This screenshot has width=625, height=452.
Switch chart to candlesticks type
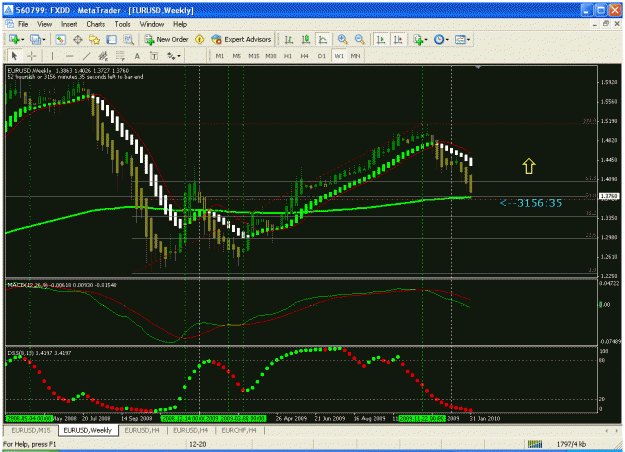point(306,39)
